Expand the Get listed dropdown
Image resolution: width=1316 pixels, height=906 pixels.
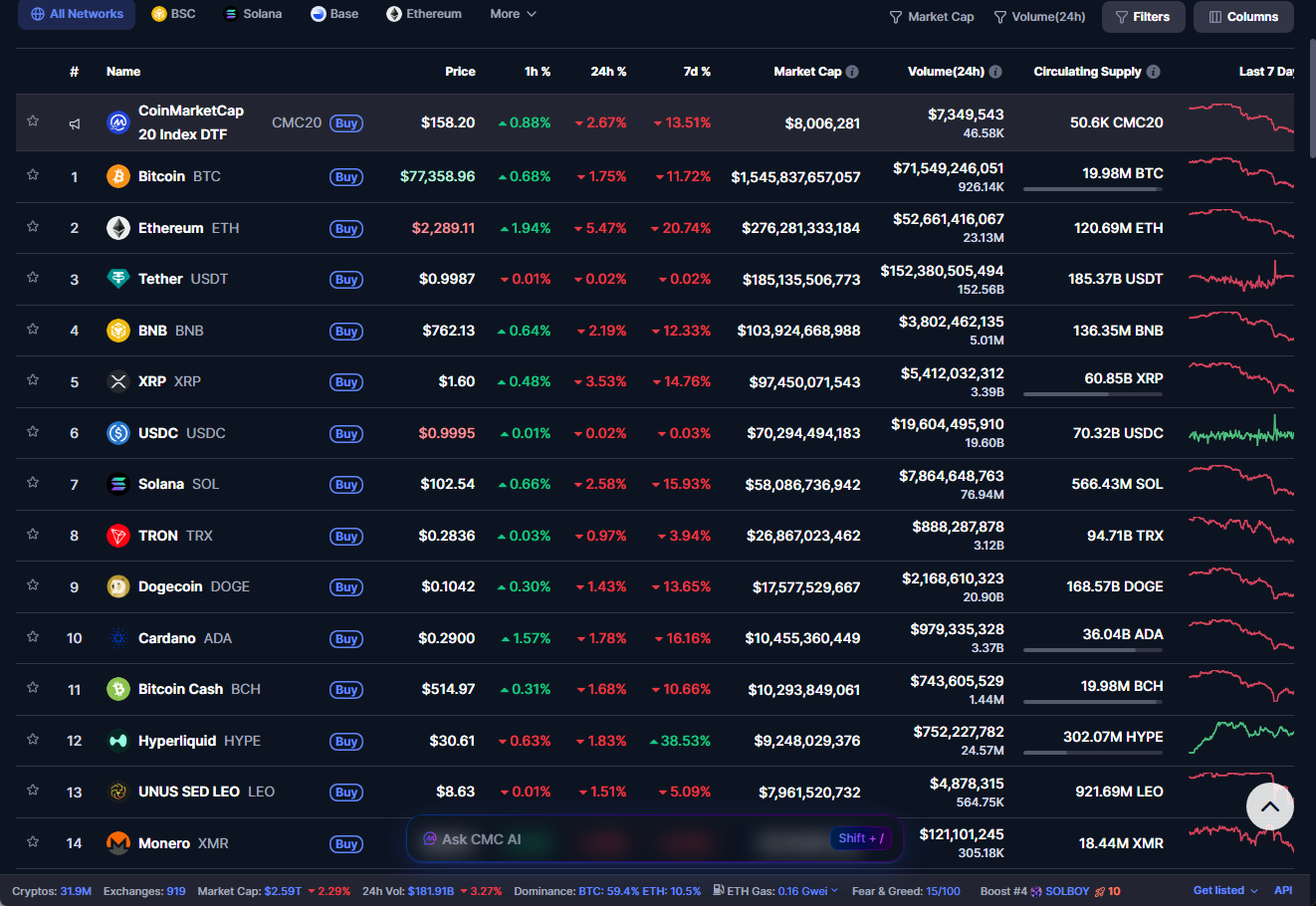click(1224, 890)
